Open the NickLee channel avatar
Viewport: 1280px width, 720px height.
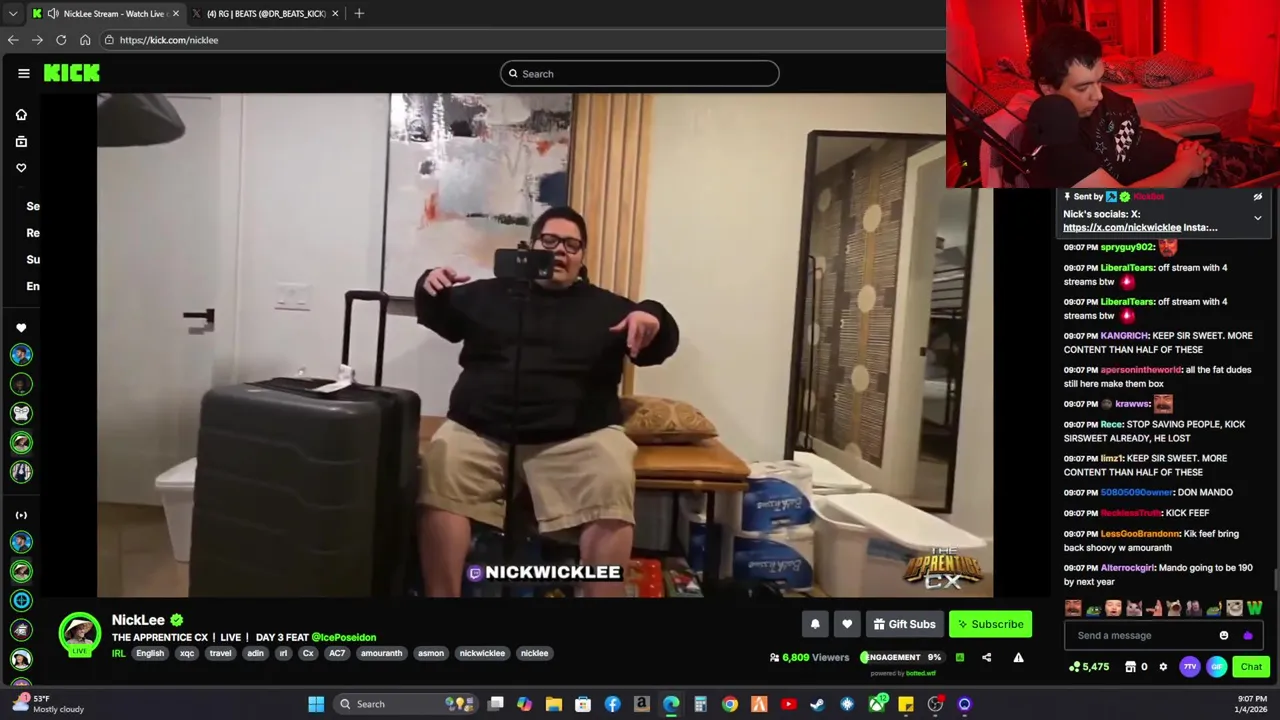tap(79, 633)
